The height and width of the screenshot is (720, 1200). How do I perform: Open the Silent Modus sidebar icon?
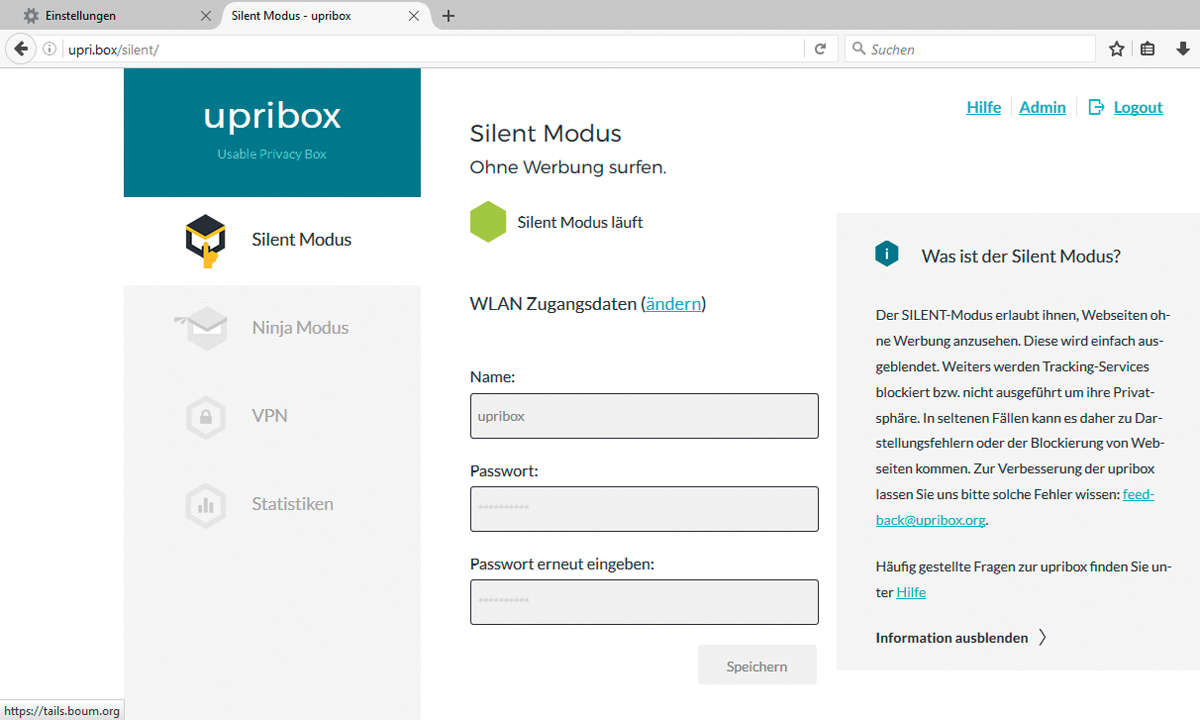[x=206, y=240]
